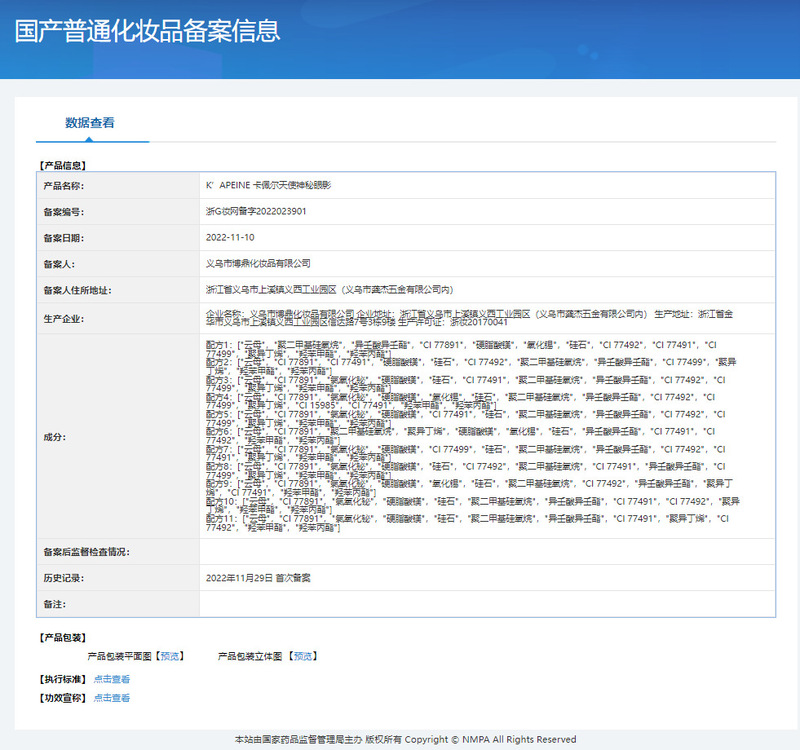The image size is (800, 750).
Task: Select the 配方6 ingredient line
Action: (461, 436)
